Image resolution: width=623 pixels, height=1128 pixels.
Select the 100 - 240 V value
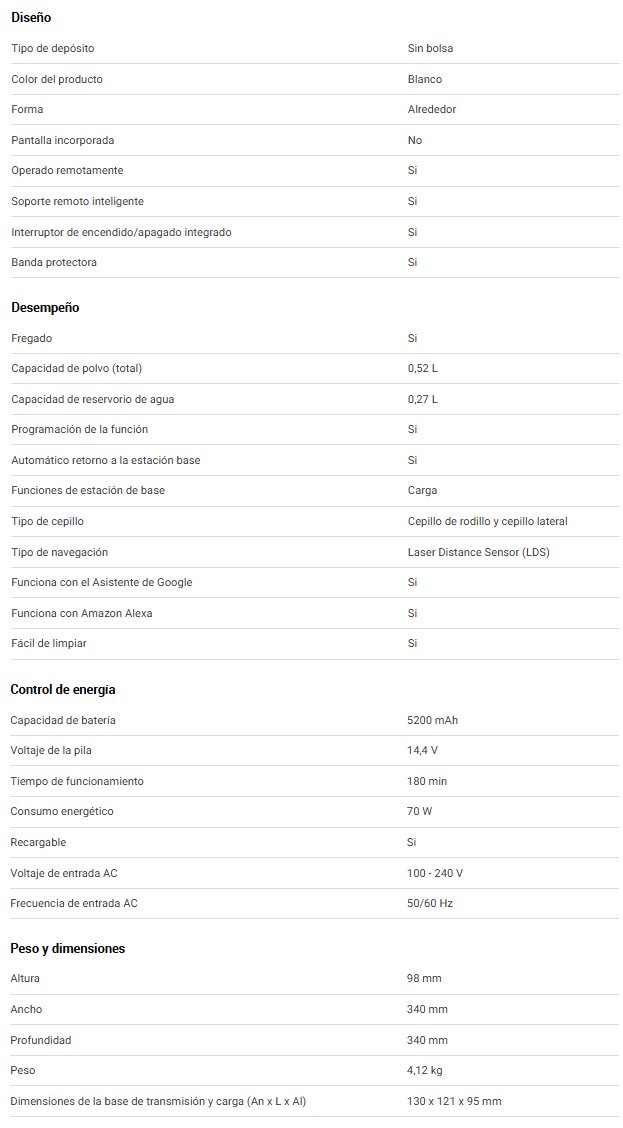point(435,873)
